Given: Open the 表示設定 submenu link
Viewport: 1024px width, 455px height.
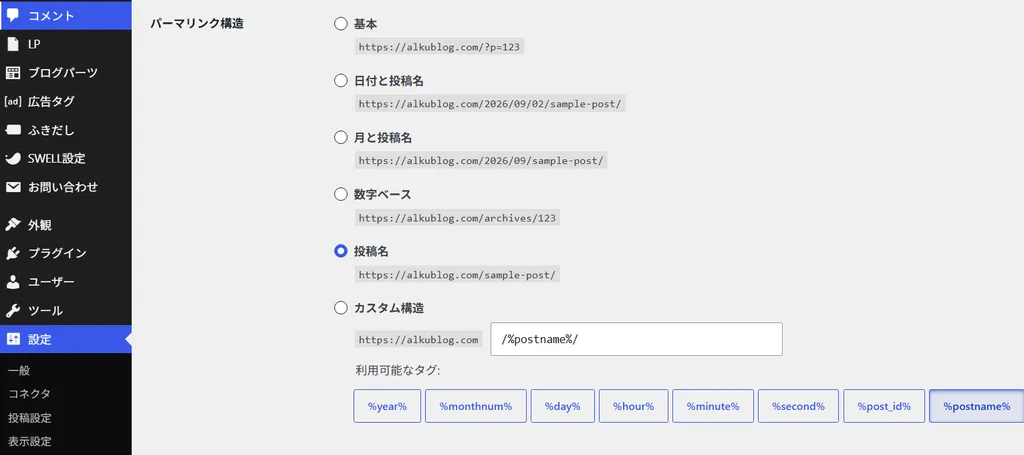Looking at the screenshot, I should (x=29, y=441).
